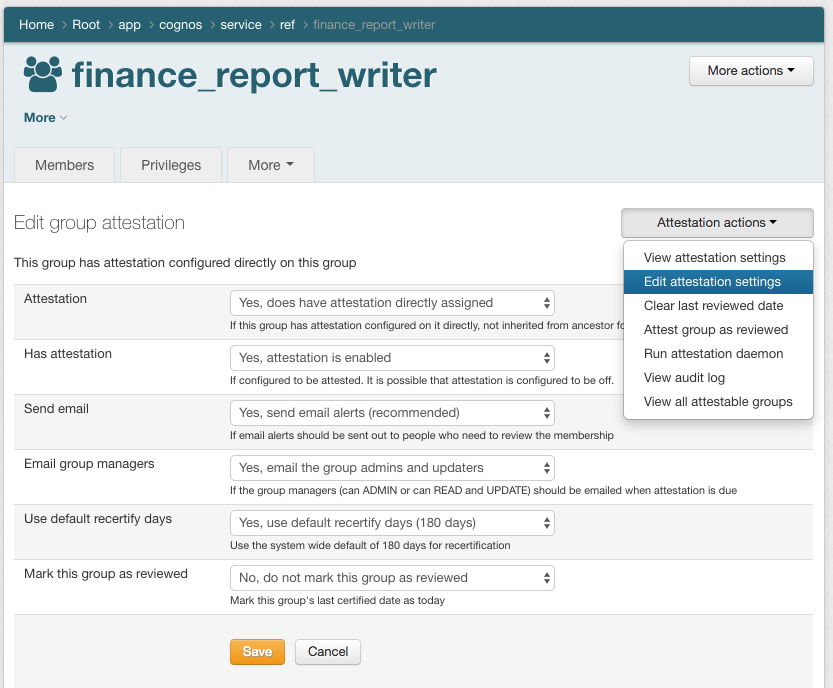
Task: Select View attestation settings menu item
Action: [x=714, y=258]
